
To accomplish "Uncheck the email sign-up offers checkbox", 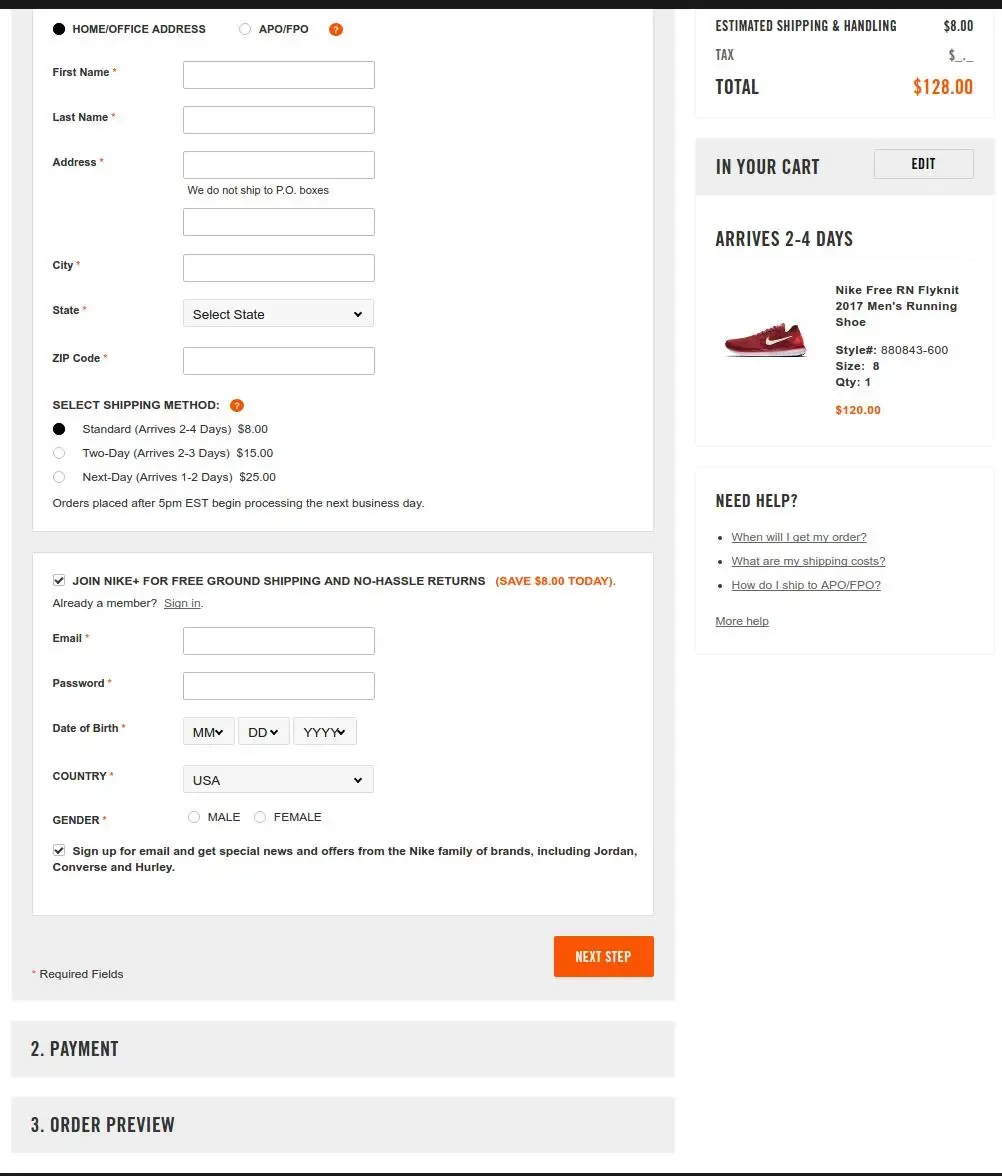I will 59,850.
